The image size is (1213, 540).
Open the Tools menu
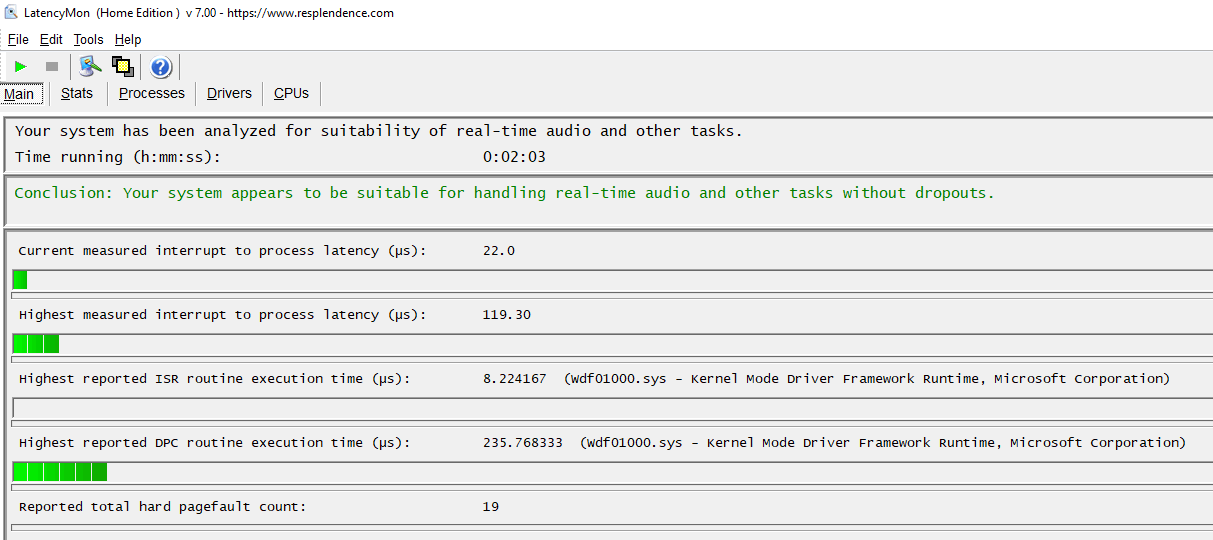tap(88, 39)
